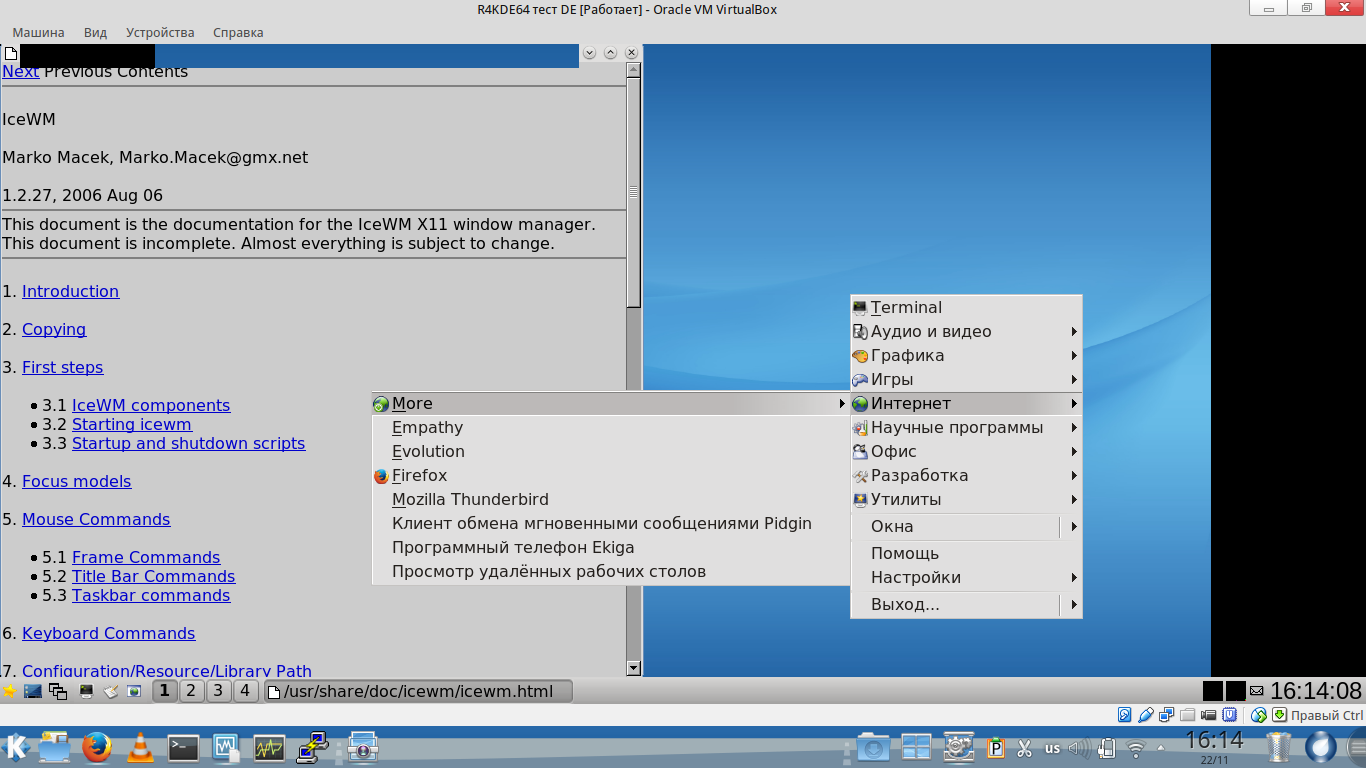Select Terminal from the IceWM menu
The height and width of the screenshot is (768, 1366).
(966, 308)
